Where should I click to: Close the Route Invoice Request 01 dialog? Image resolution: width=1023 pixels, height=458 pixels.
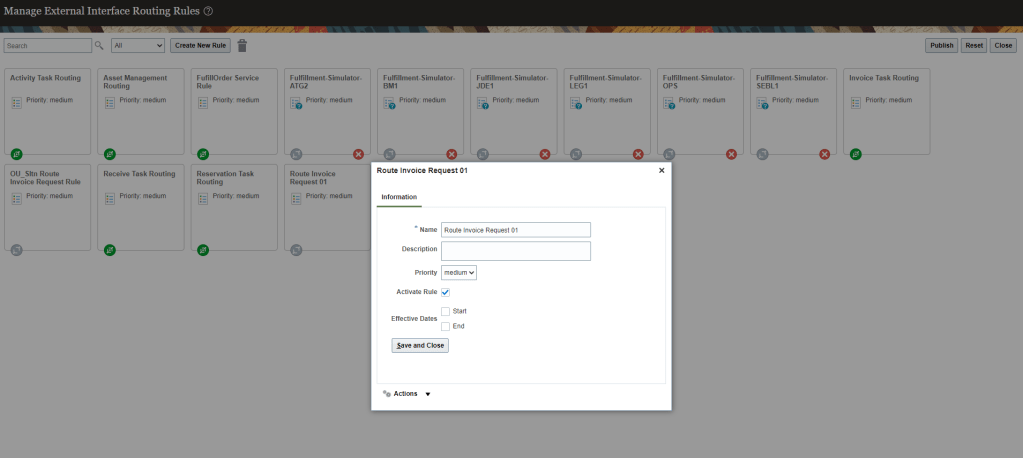(x=661, y=171)
